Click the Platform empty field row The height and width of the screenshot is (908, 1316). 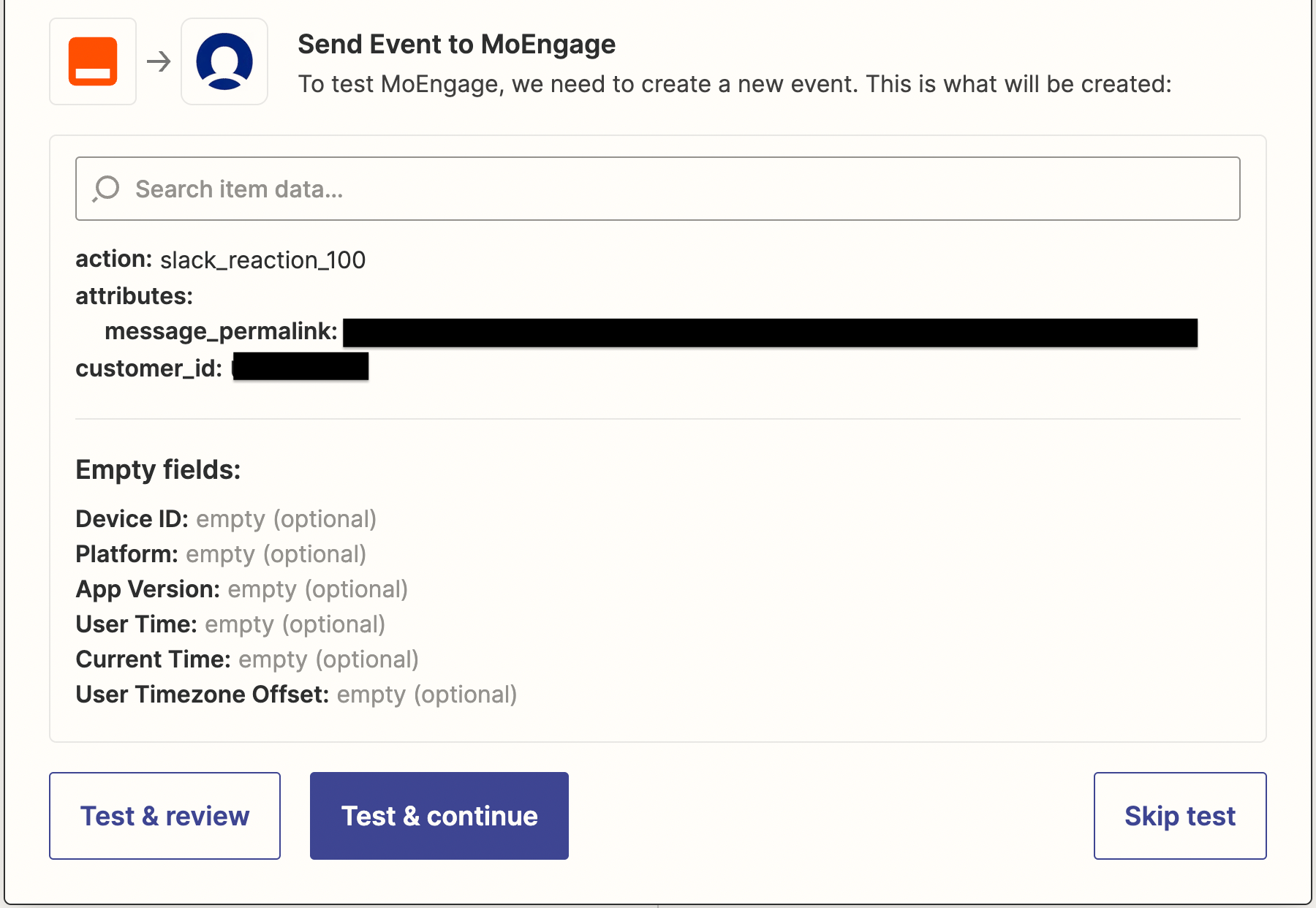click(x=221, y=554)
